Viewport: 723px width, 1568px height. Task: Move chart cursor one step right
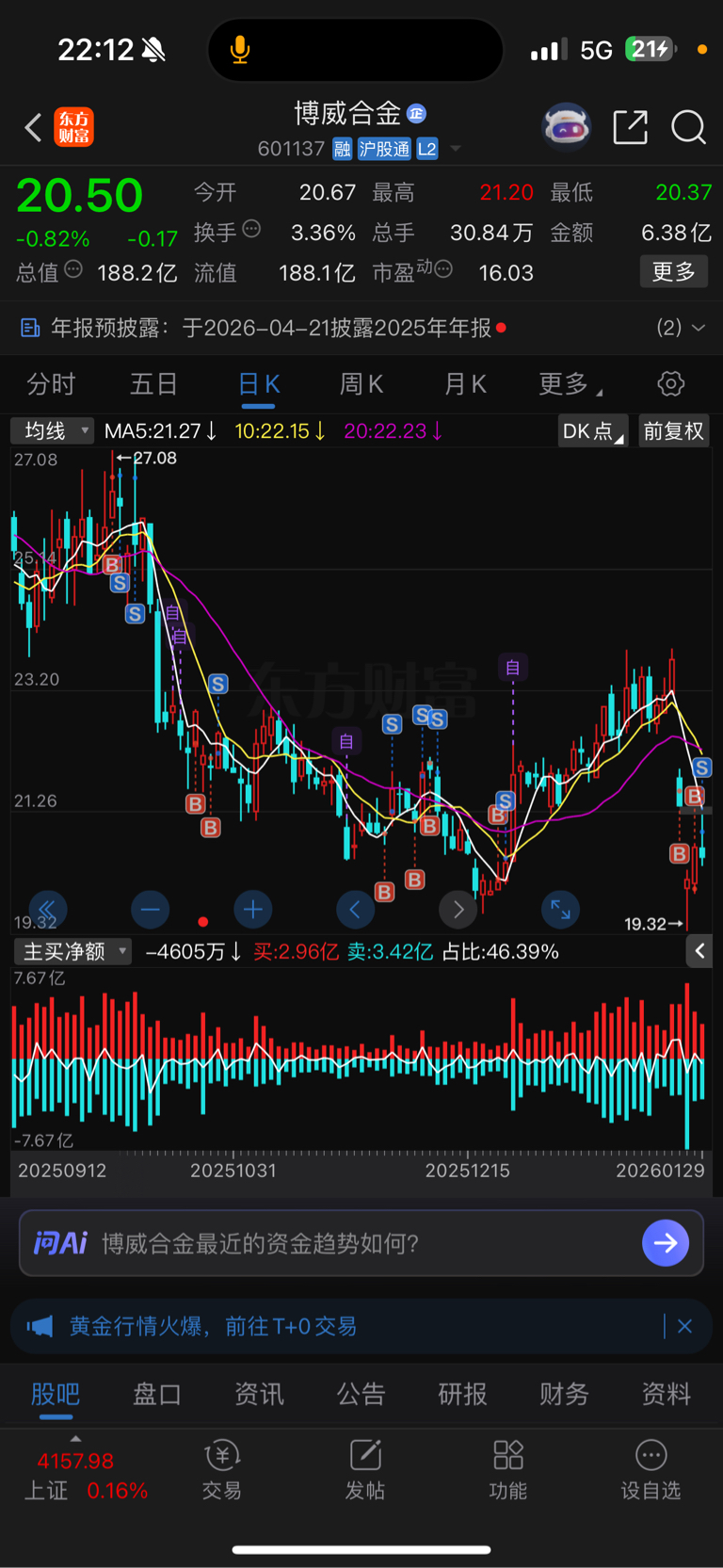(458, 909)
